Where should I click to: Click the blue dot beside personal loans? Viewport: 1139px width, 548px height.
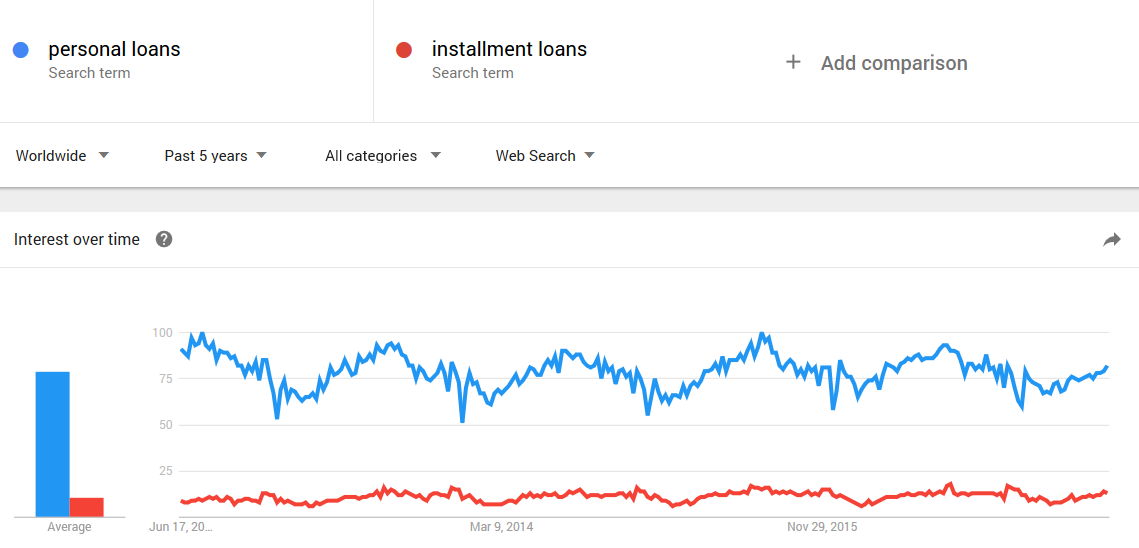[x=20, y=50]
